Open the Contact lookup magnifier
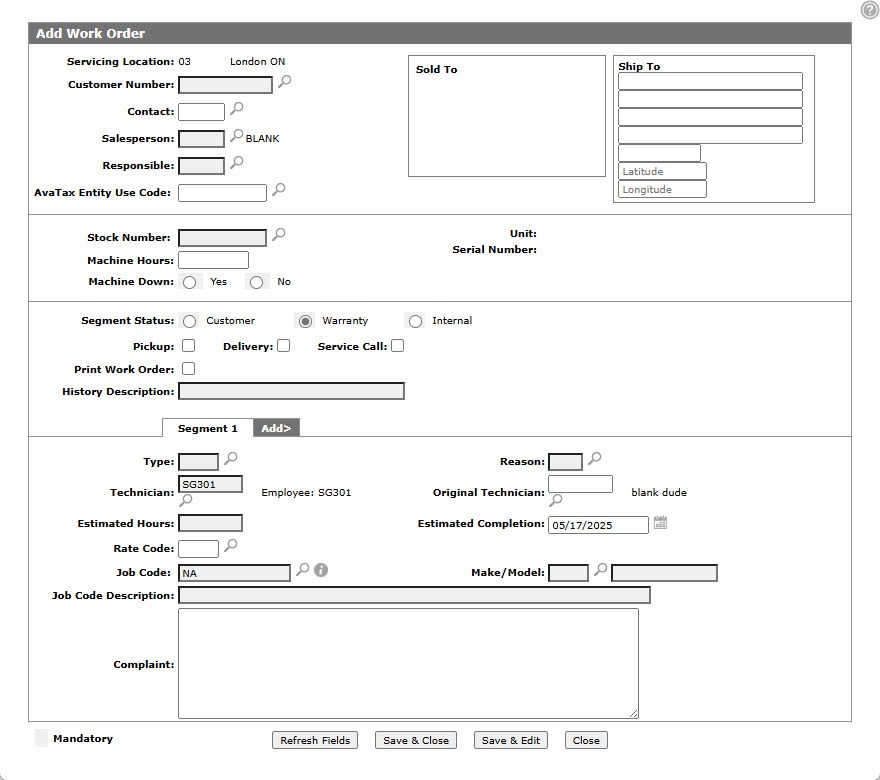The image size is (880, 780). pyautogui.click(x=237, y=108)
